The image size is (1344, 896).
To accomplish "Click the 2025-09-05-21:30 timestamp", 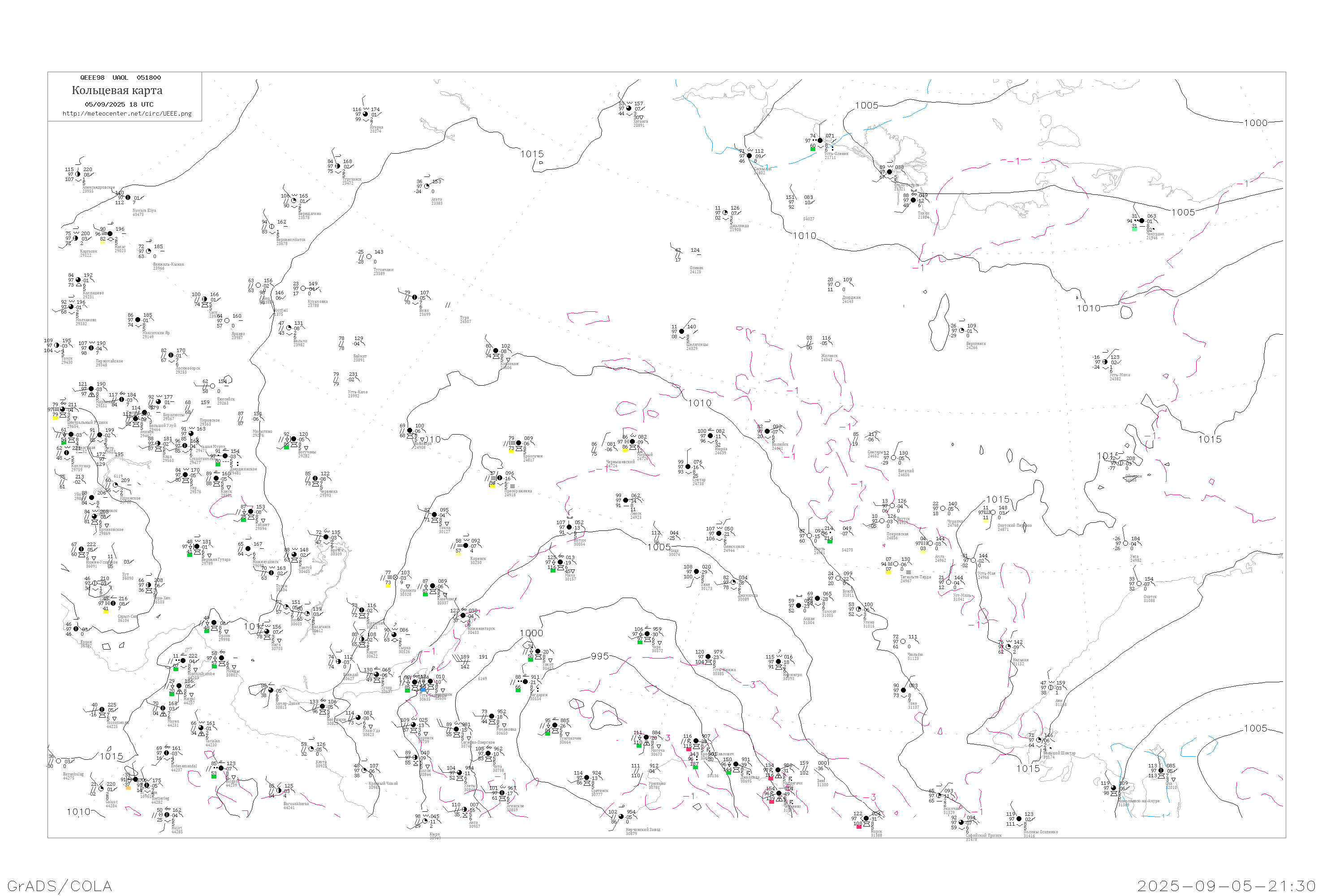I will point(1226,886).
